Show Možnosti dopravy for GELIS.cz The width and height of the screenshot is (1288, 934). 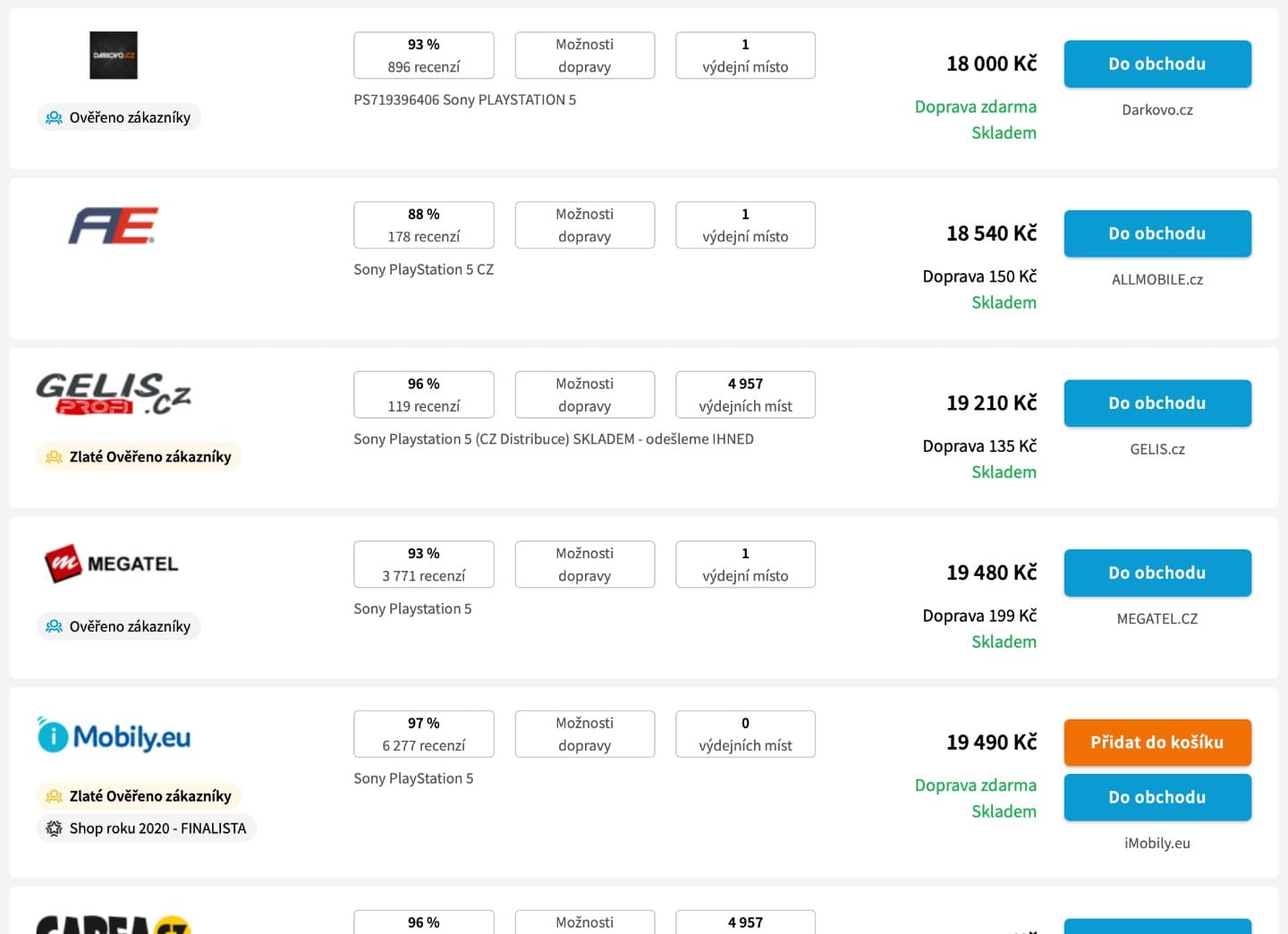point(585,395)
